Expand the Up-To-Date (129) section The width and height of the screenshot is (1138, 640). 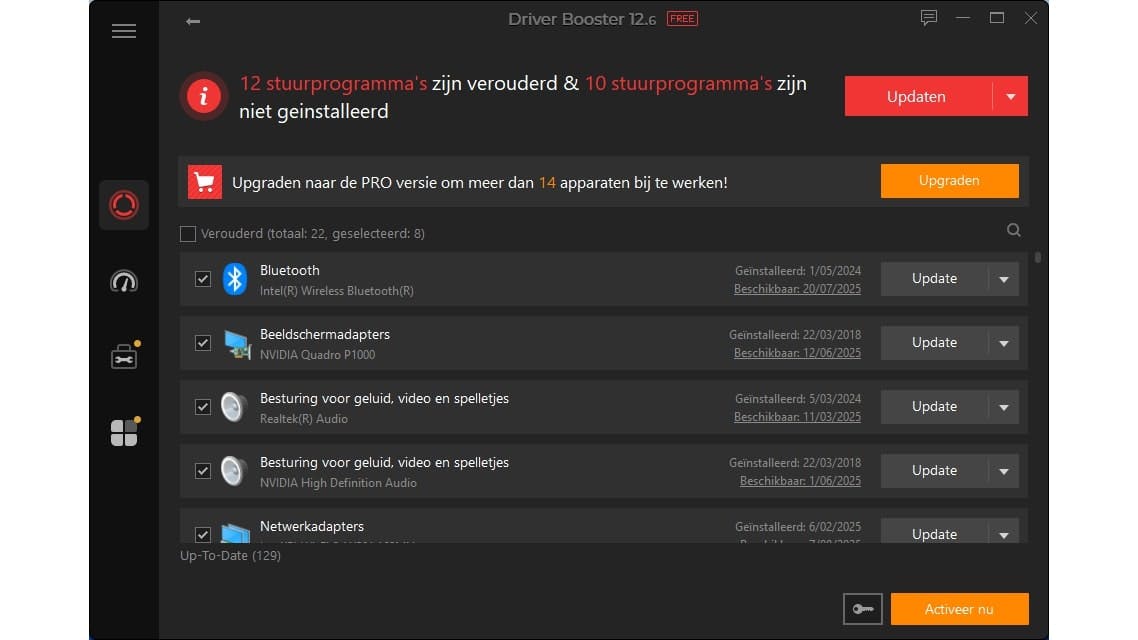(230, 555)
